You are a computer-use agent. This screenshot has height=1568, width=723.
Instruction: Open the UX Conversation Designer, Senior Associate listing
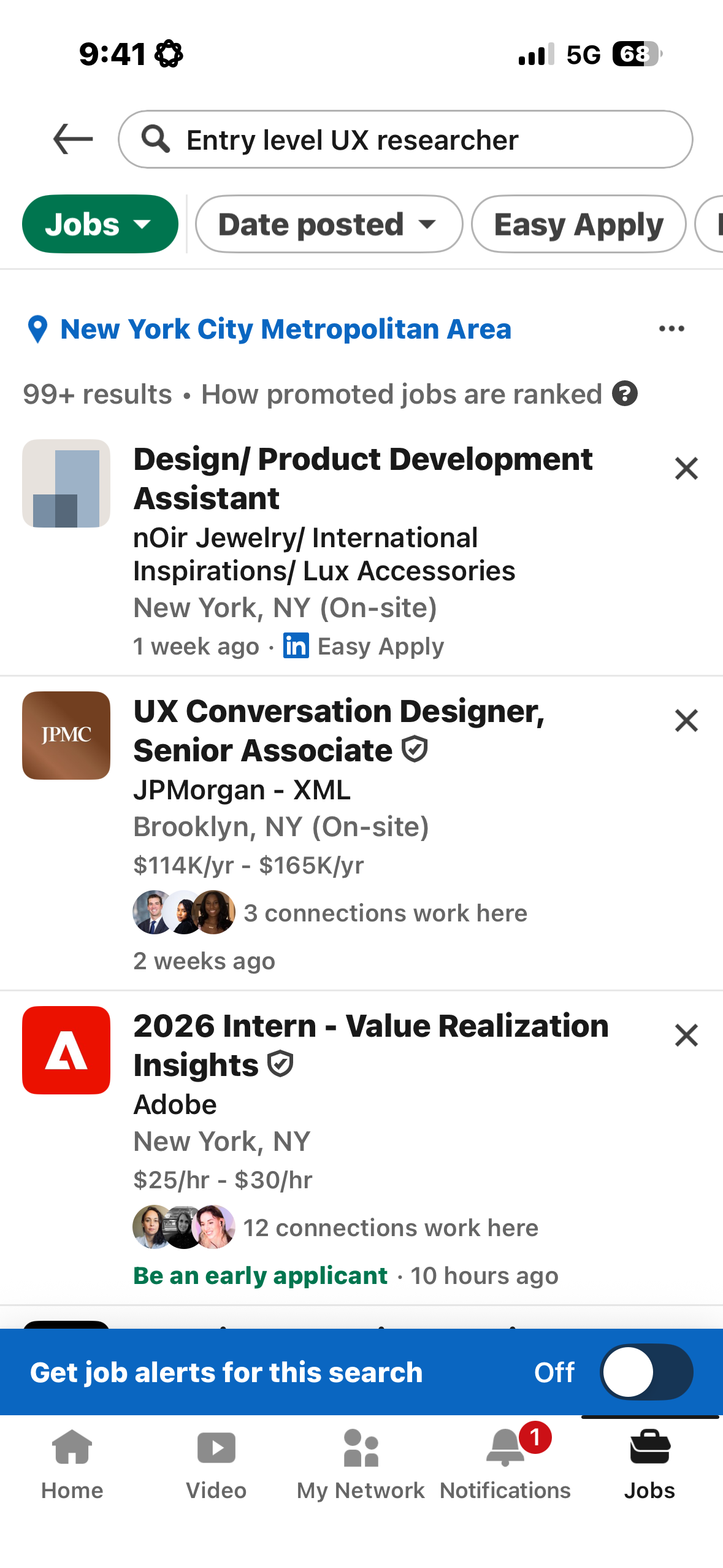pos(339,731)
